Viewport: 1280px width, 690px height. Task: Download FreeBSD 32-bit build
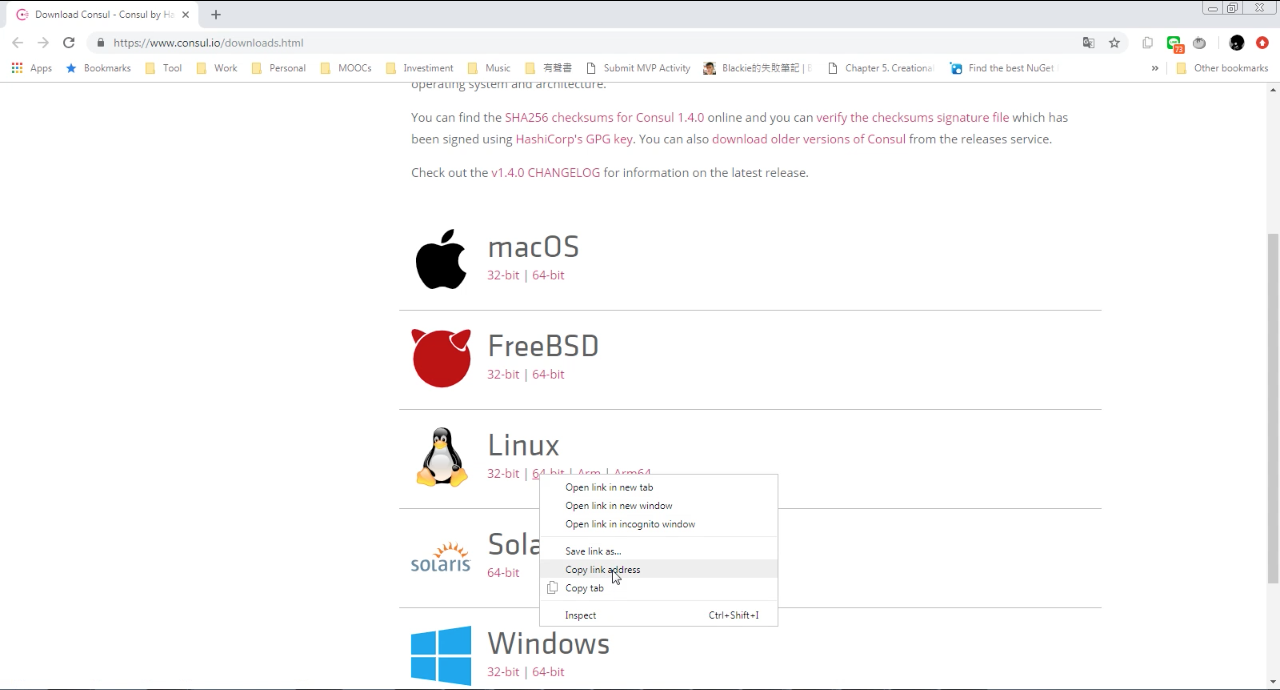pyautogui.click(x=503, y=374)
